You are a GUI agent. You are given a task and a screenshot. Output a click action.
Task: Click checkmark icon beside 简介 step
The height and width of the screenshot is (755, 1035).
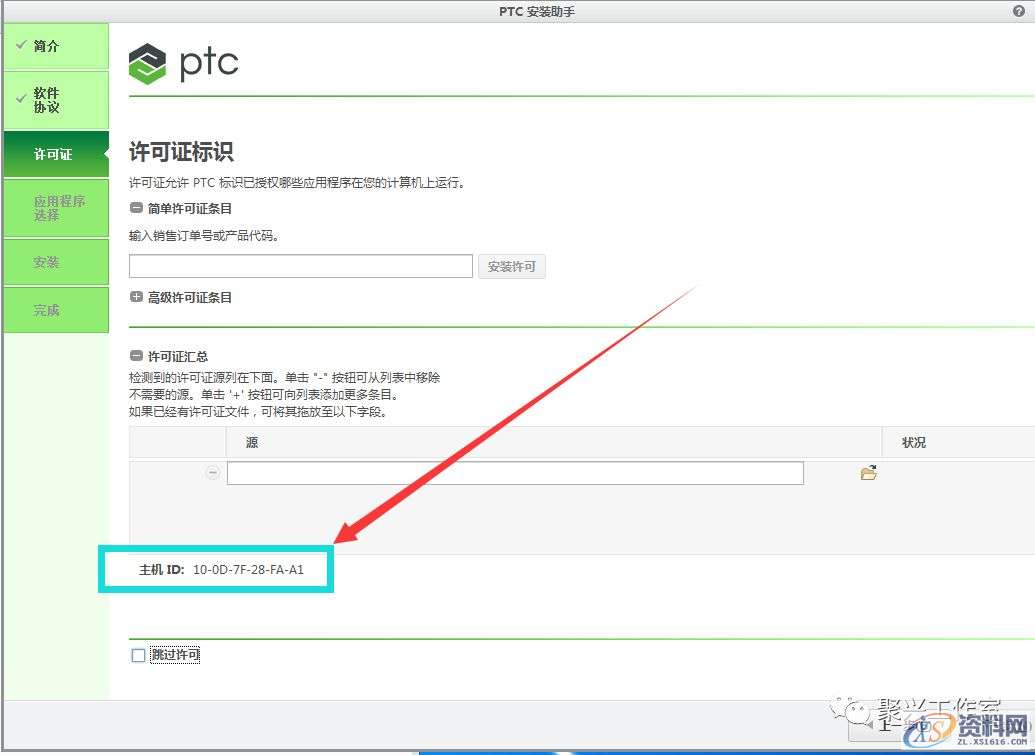coord(20,46)
